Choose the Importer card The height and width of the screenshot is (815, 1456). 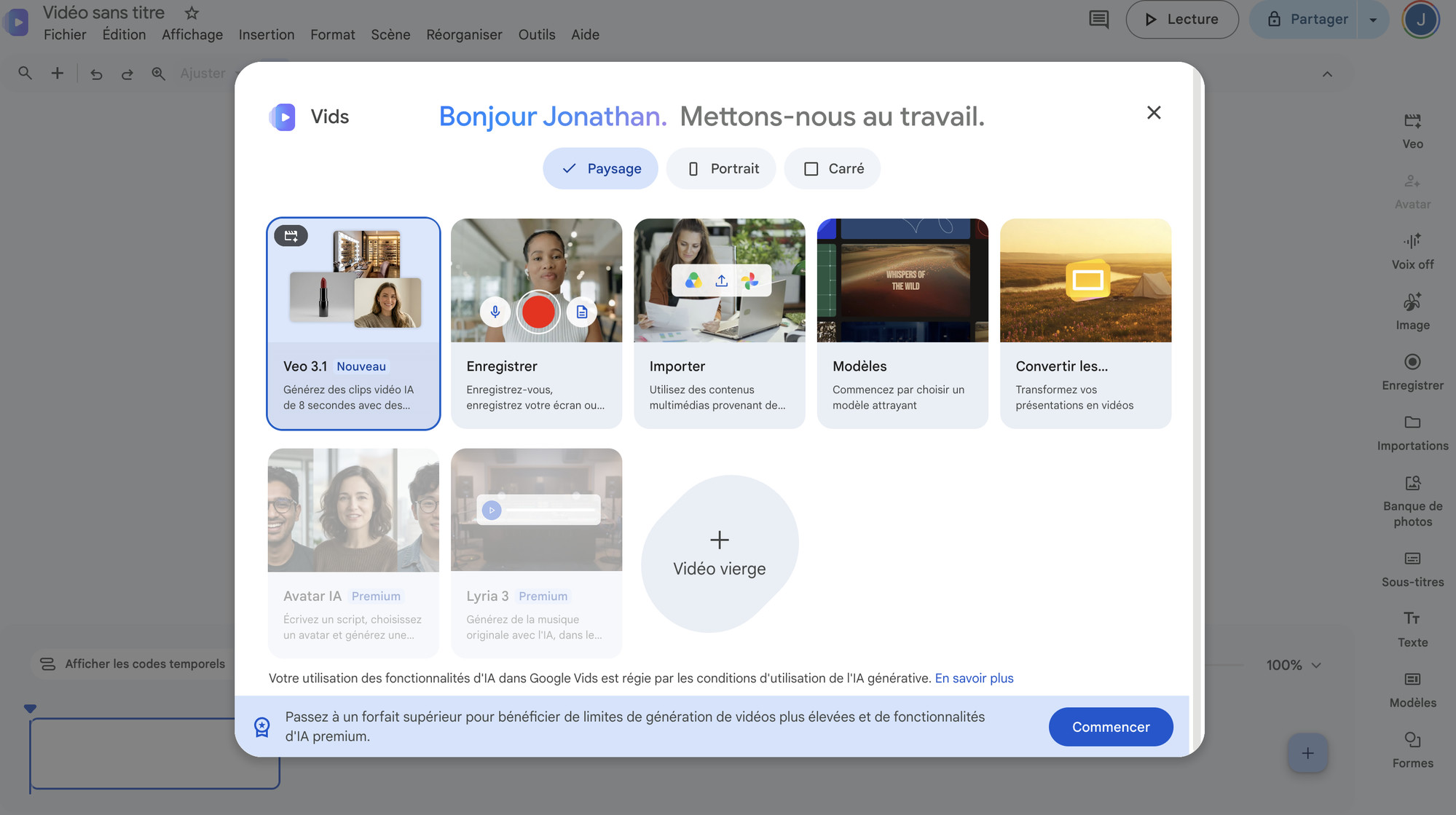(x=720, y=323)
